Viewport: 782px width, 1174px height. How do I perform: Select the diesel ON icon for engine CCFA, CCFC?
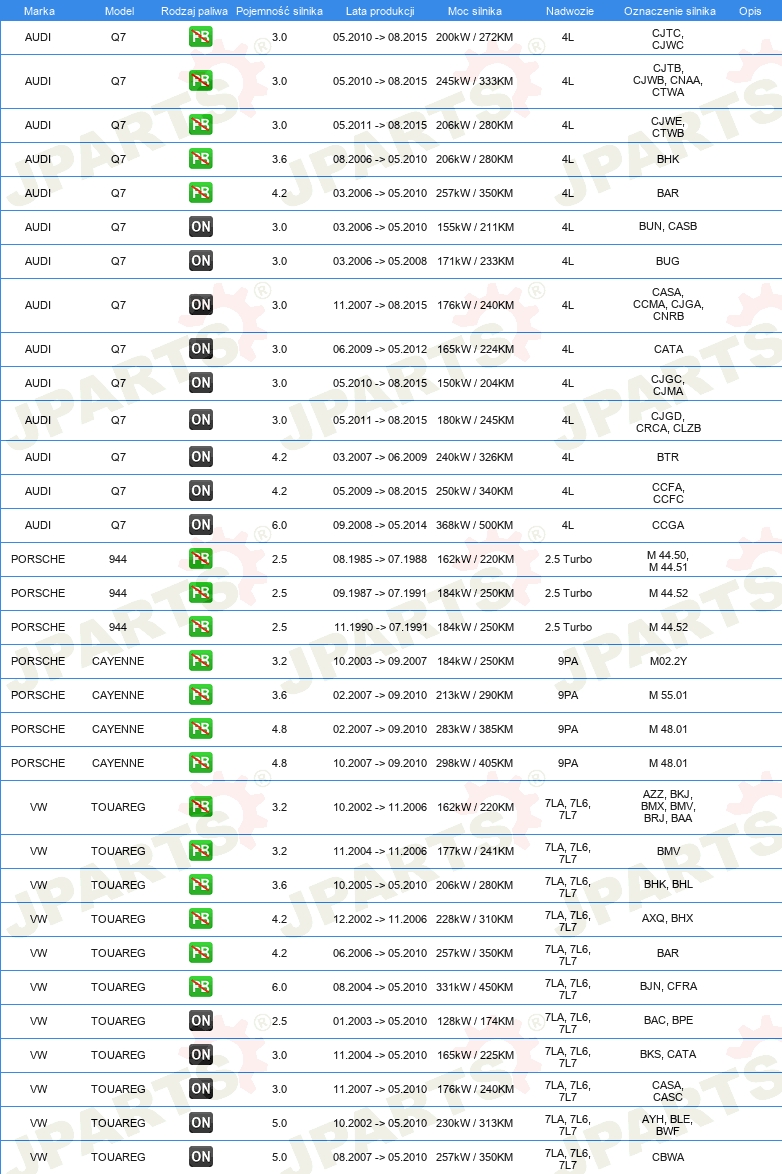tap(201, 491)
